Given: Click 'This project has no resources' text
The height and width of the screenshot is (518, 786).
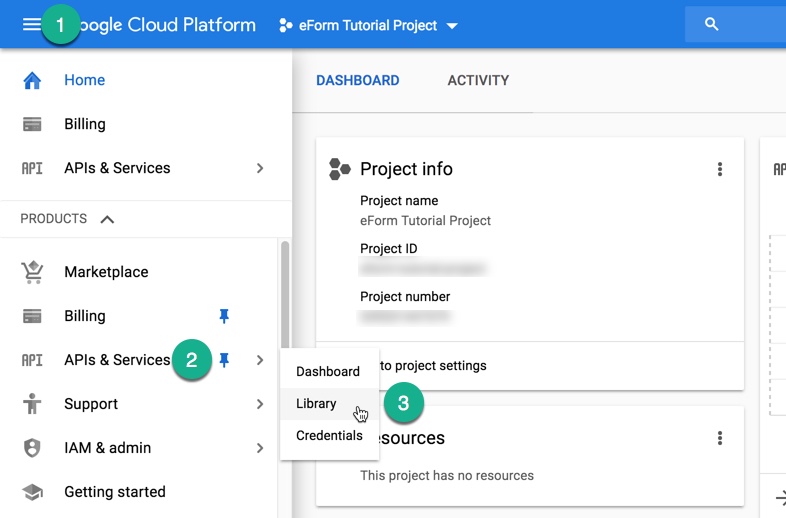Looking at the screenshot, I should tap(447, 475).
